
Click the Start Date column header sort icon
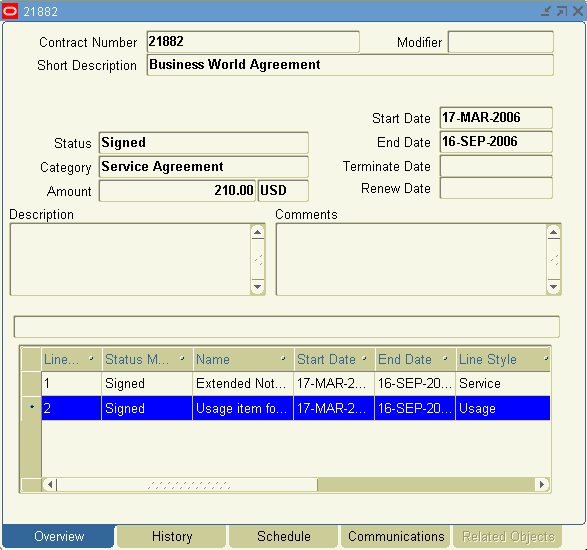pyautogui.click(x=365, y=359)
